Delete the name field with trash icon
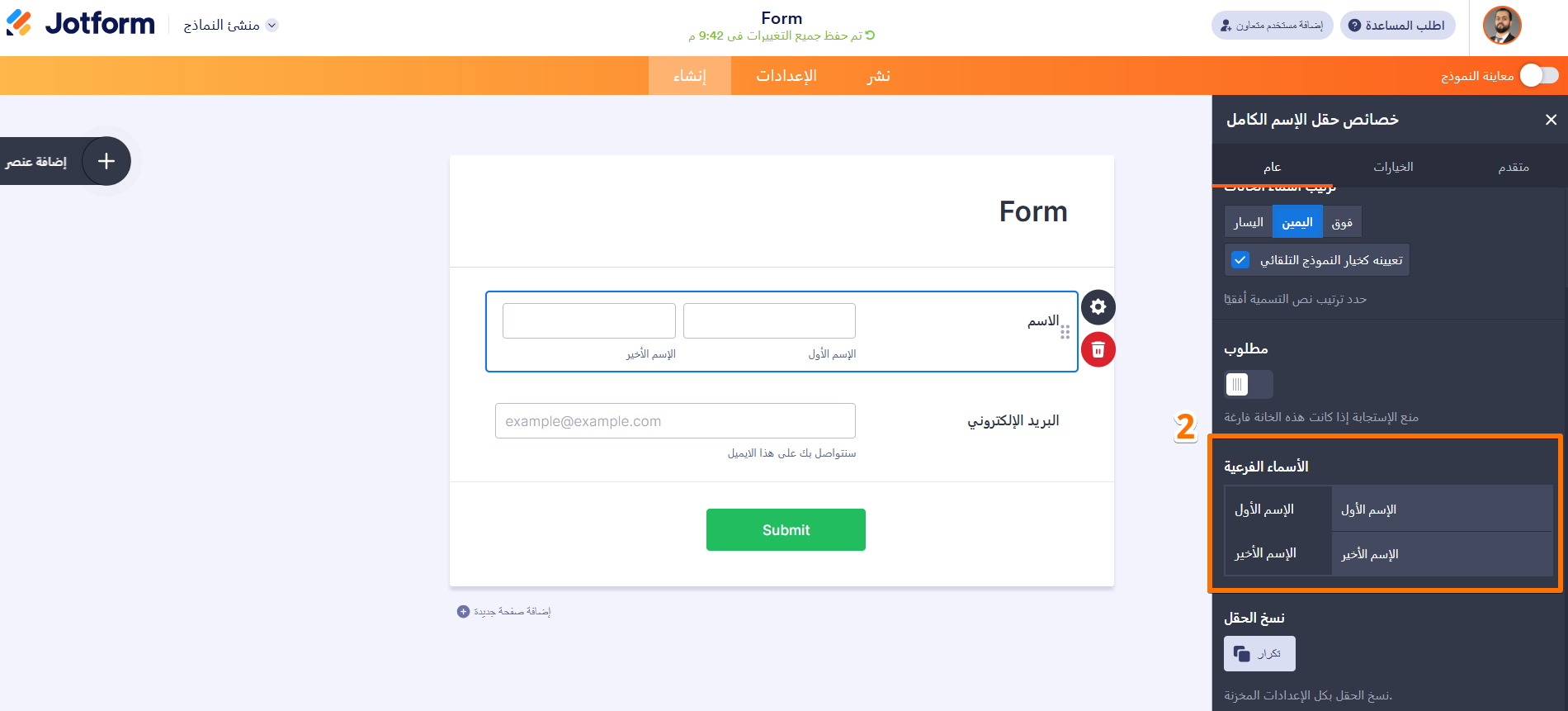The image size is (1568, 711). pyautogui.click(x=1098, y=350)
